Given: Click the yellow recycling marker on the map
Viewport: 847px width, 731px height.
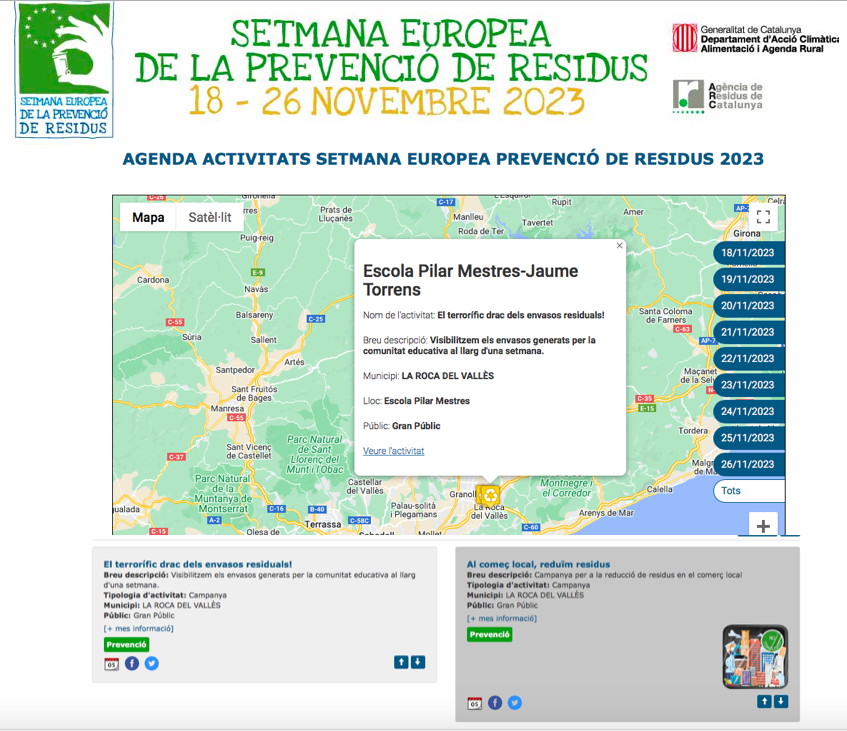Looking at the screenshot, I should tap(488, 494).
